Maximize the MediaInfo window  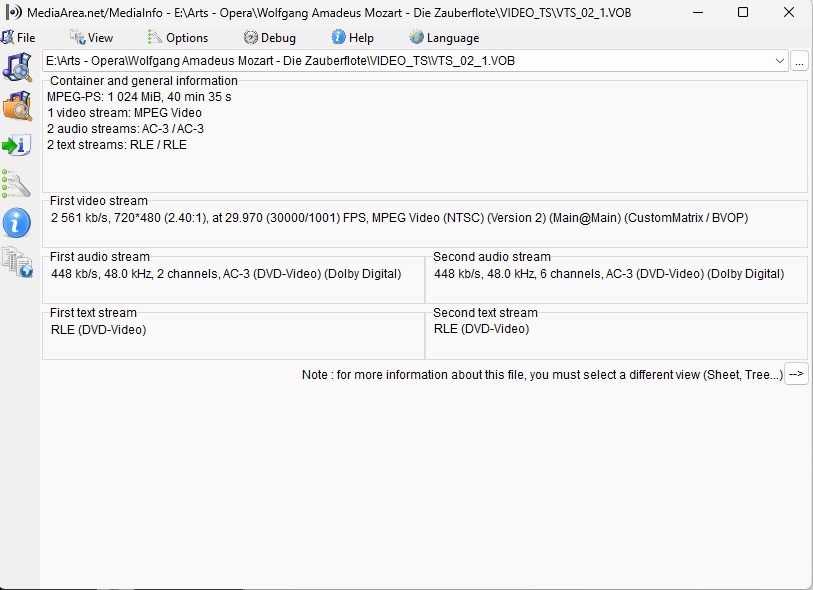point(743,12)
